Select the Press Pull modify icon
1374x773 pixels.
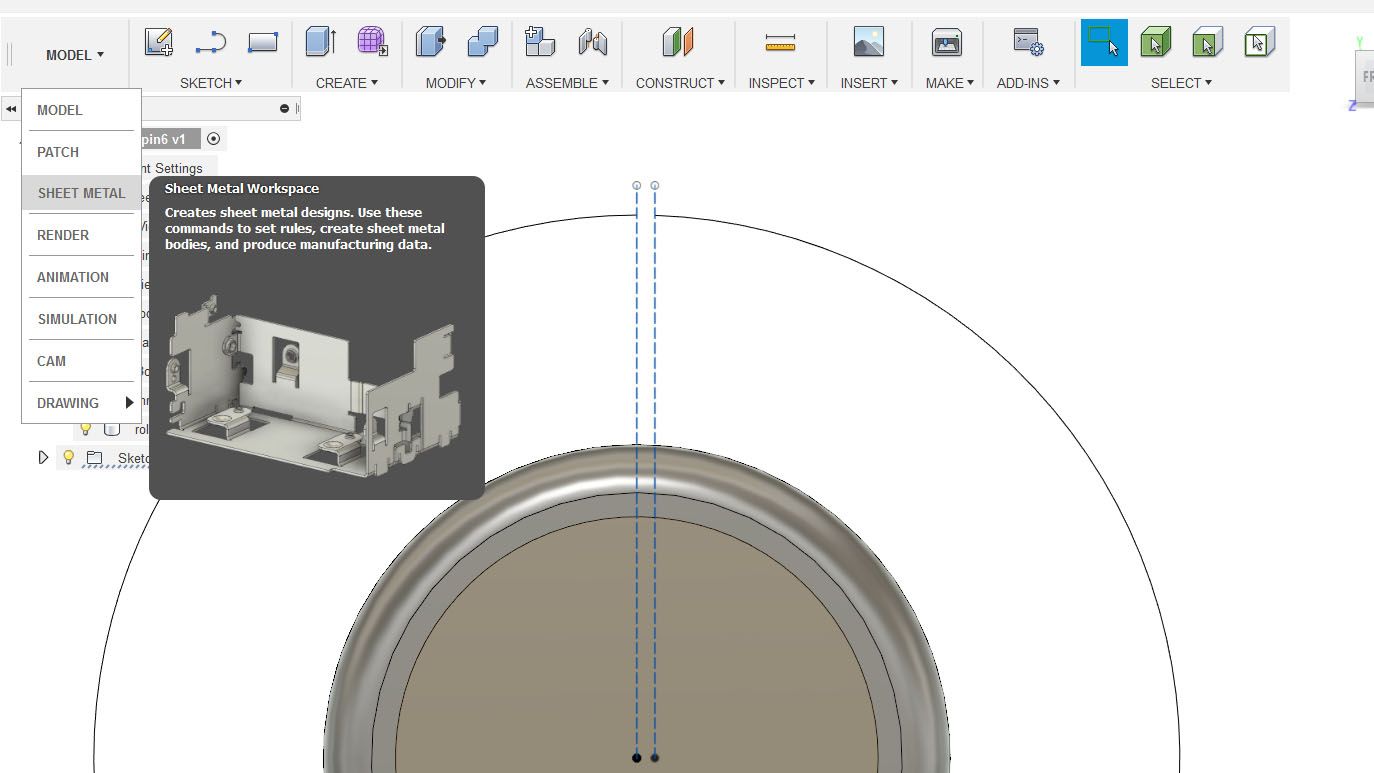(431, 42)
